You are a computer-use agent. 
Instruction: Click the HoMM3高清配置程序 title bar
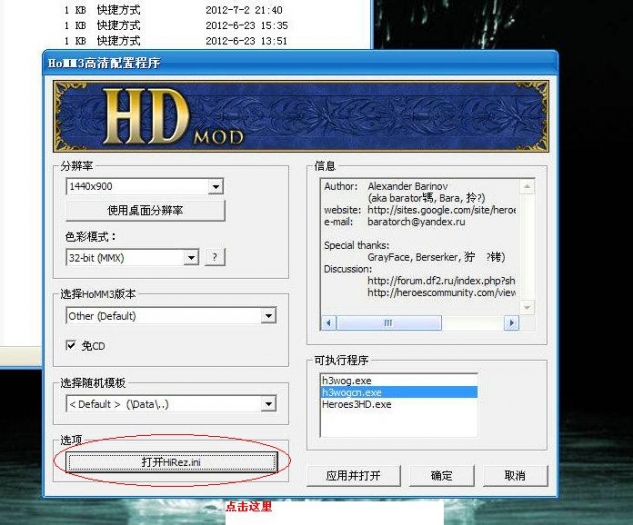(301, 63)
